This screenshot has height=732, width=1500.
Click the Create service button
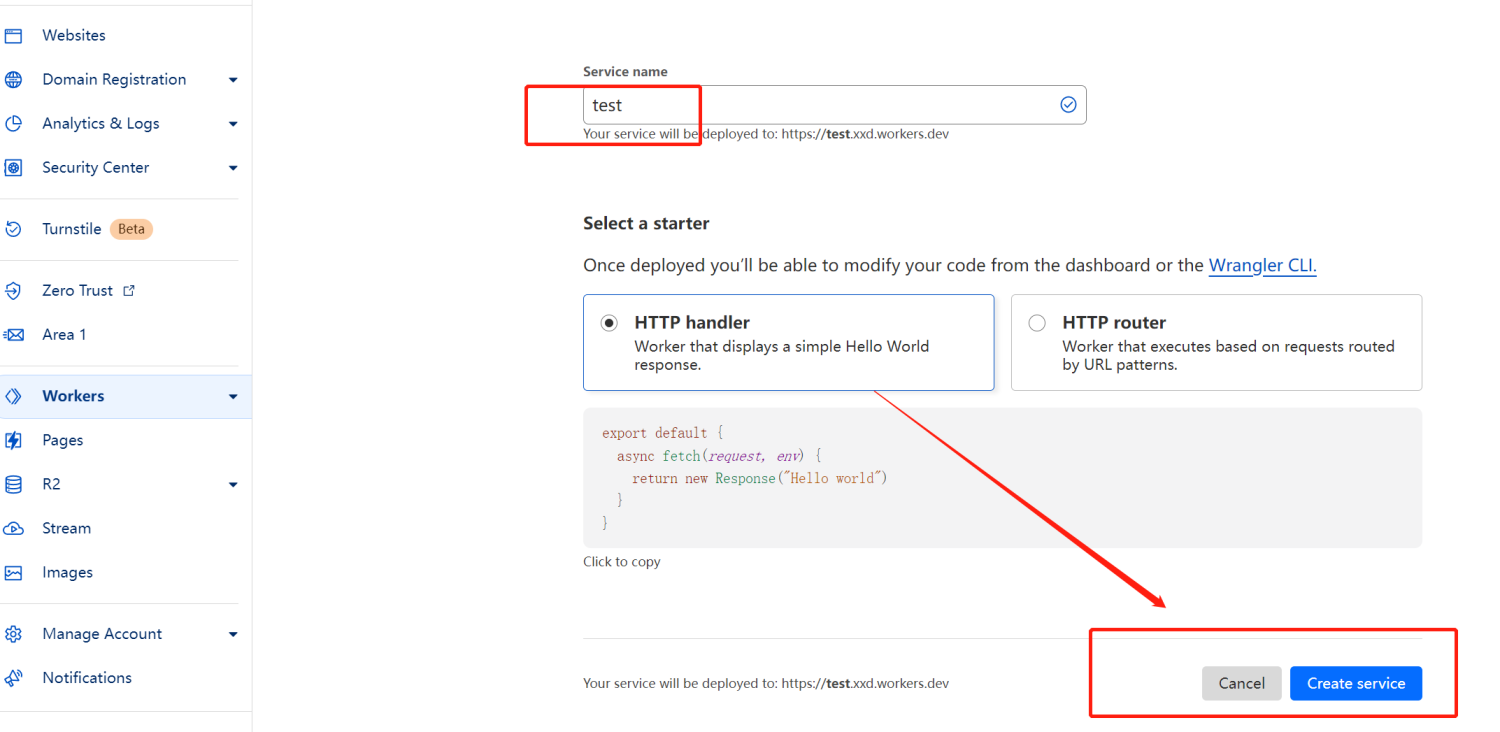click(1356, 684)
